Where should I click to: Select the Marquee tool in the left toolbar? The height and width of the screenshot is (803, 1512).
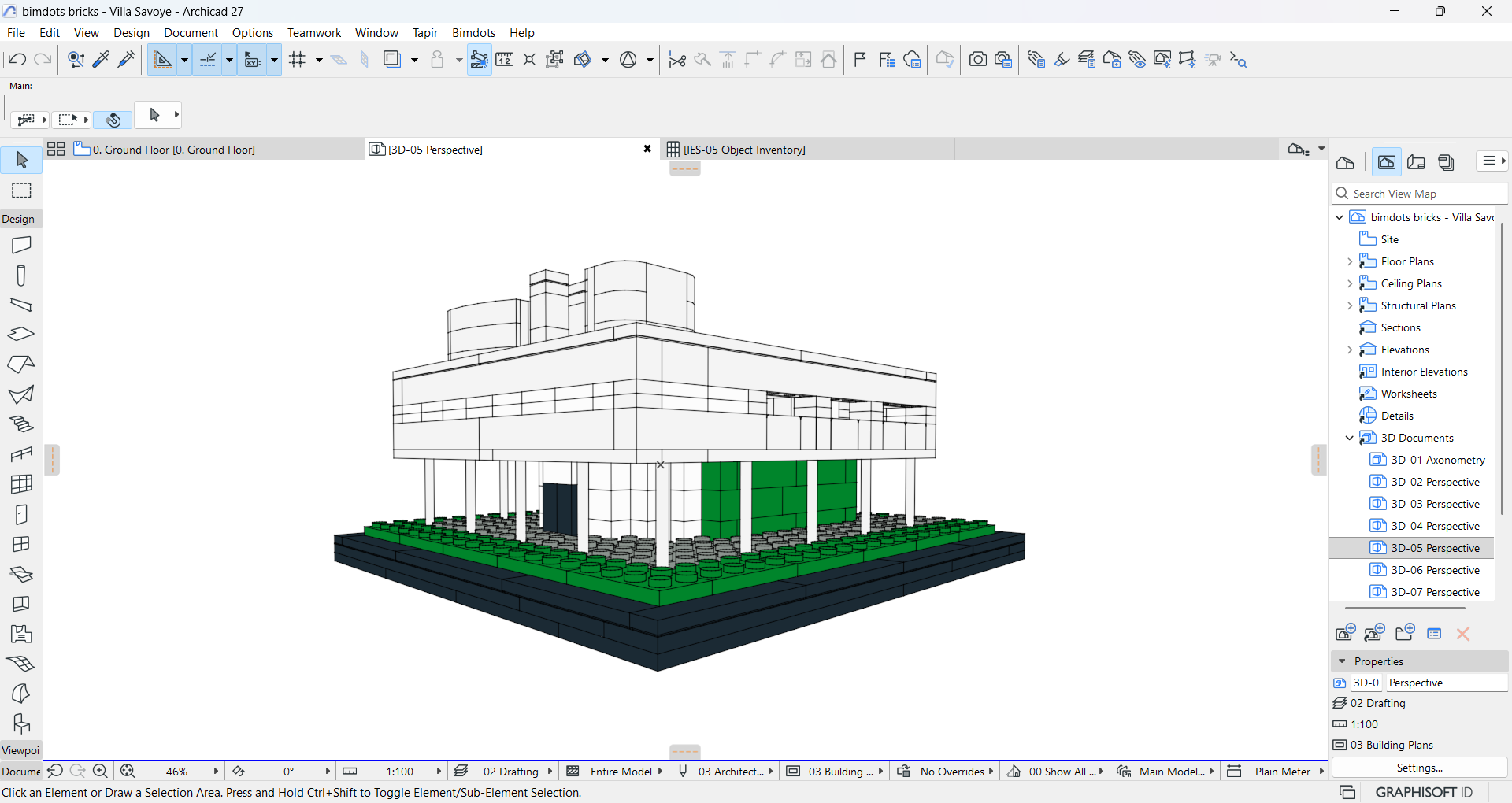[x=20, y=190]
